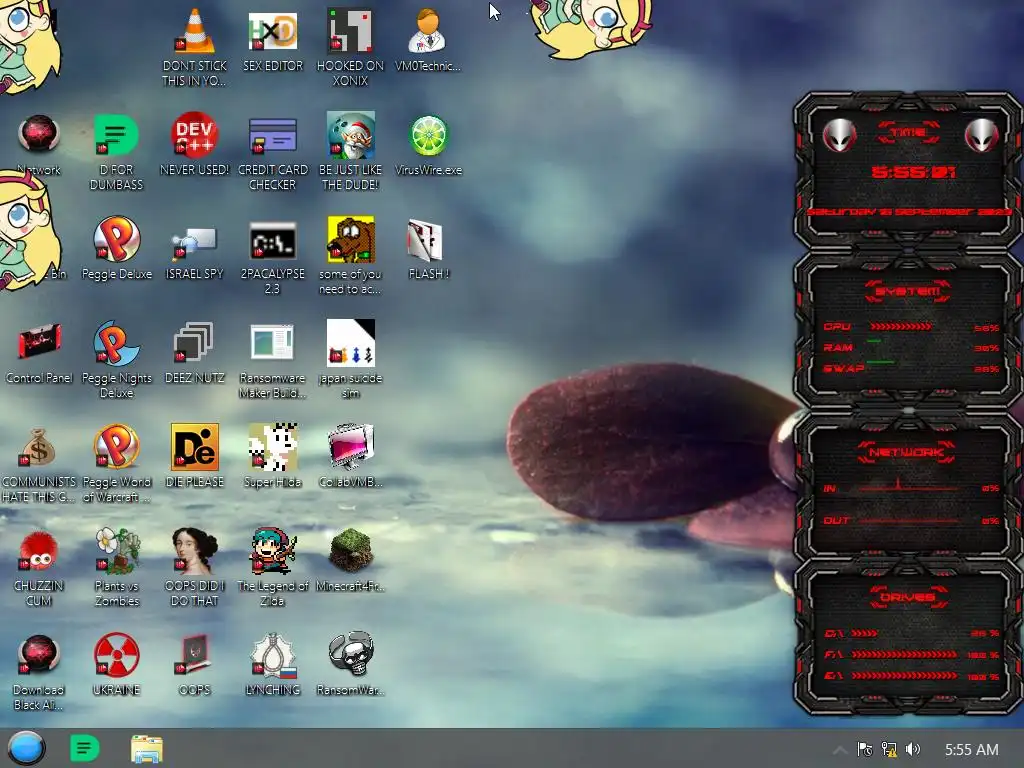Image resolution: width=1024 pixels, height=768 pixels.
Task: Open 'CREDIT CARD CHECKER' desktop icon
Action: pos(272,136)
